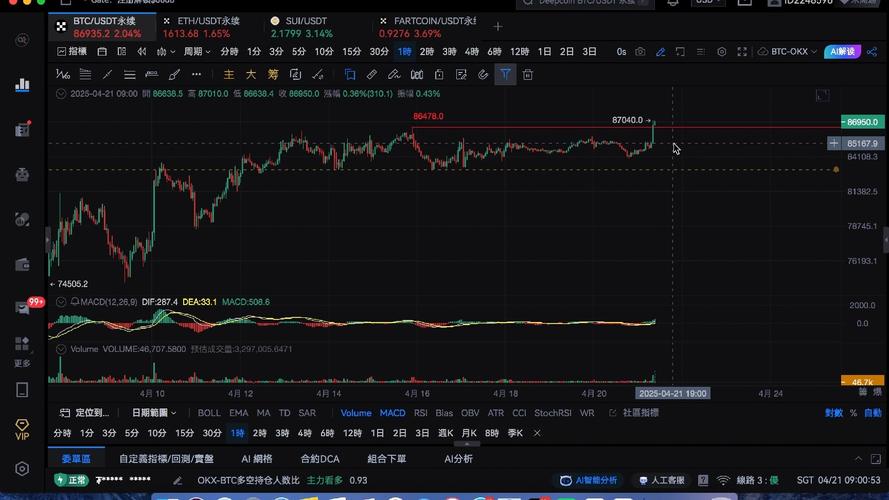
Task: Click the AI智能分析 button
Action: click(x=590, y=480)
